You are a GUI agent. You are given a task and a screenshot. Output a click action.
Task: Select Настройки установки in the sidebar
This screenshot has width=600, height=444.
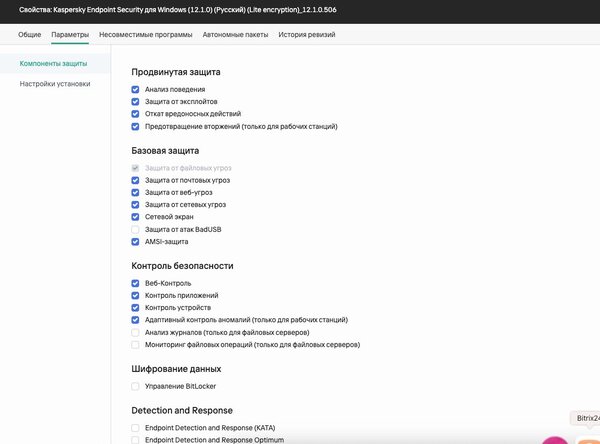click(55, 84)
